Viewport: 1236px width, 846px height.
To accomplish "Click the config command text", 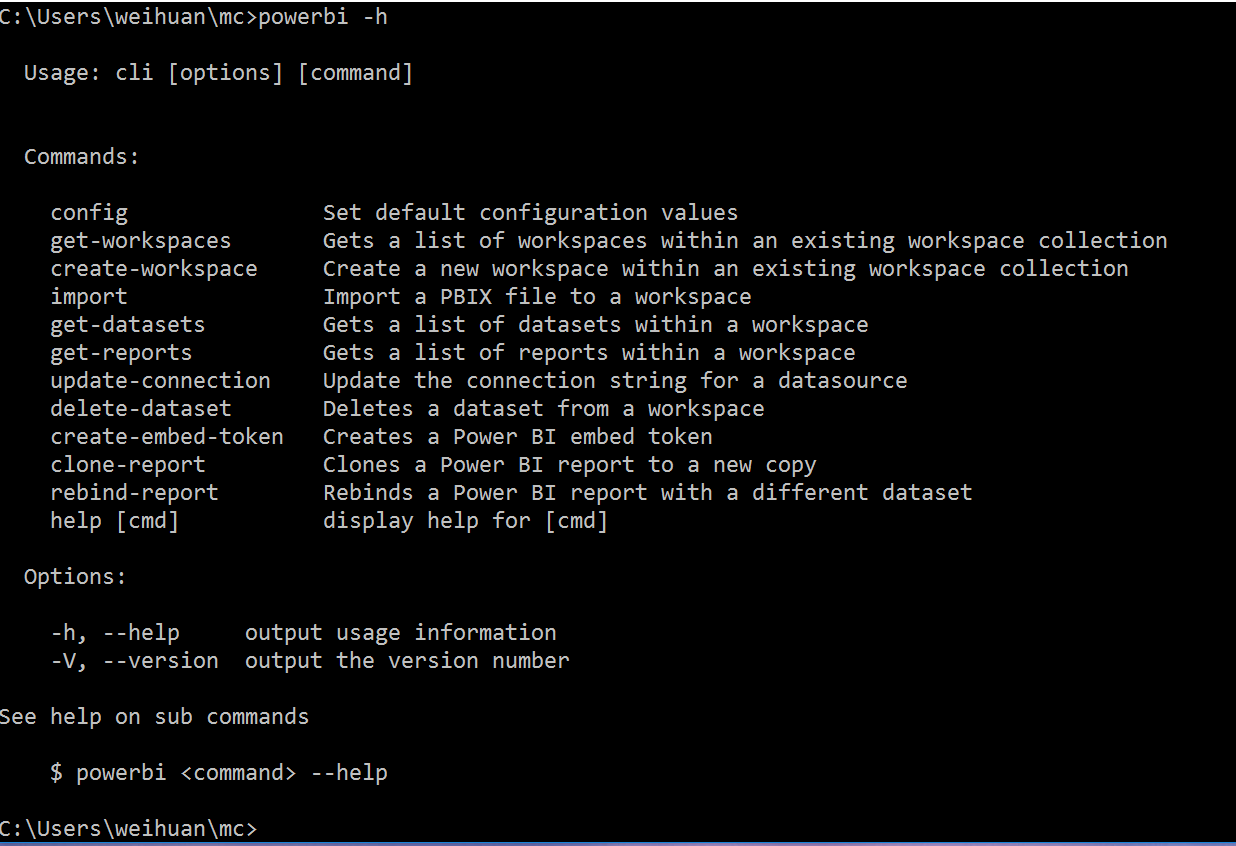I will coord(88,212).
